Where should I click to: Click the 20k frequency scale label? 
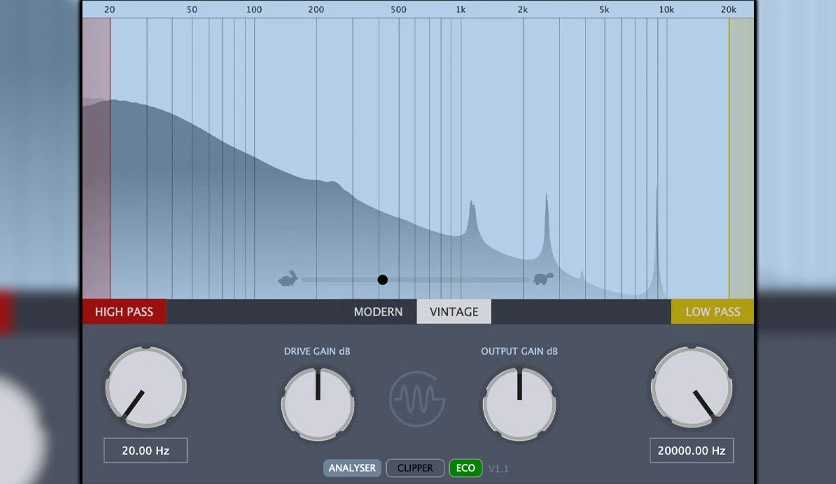728,10
